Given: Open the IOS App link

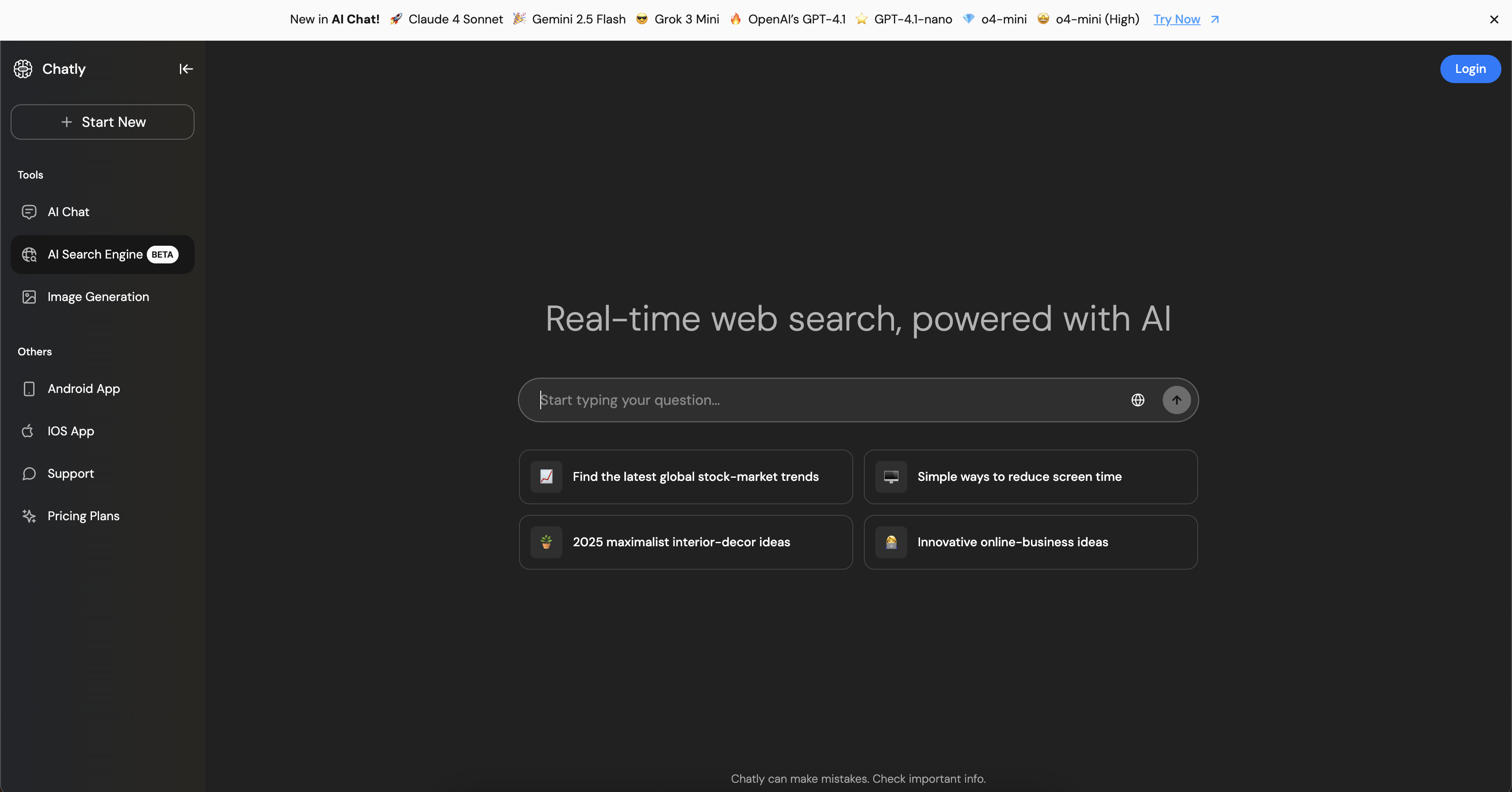Looking at the screenshot, I should (102, 430).
